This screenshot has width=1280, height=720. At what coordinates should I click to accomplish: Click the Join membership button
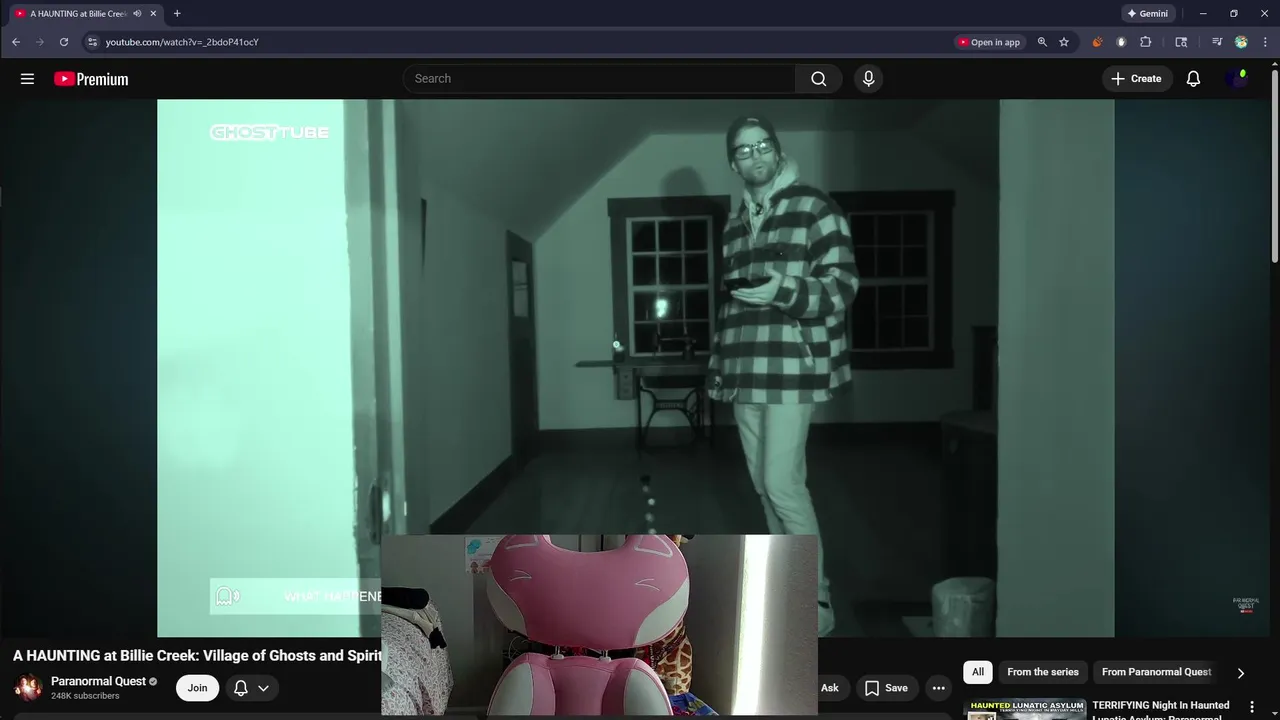pyautogui.click(x=198, y=688)
